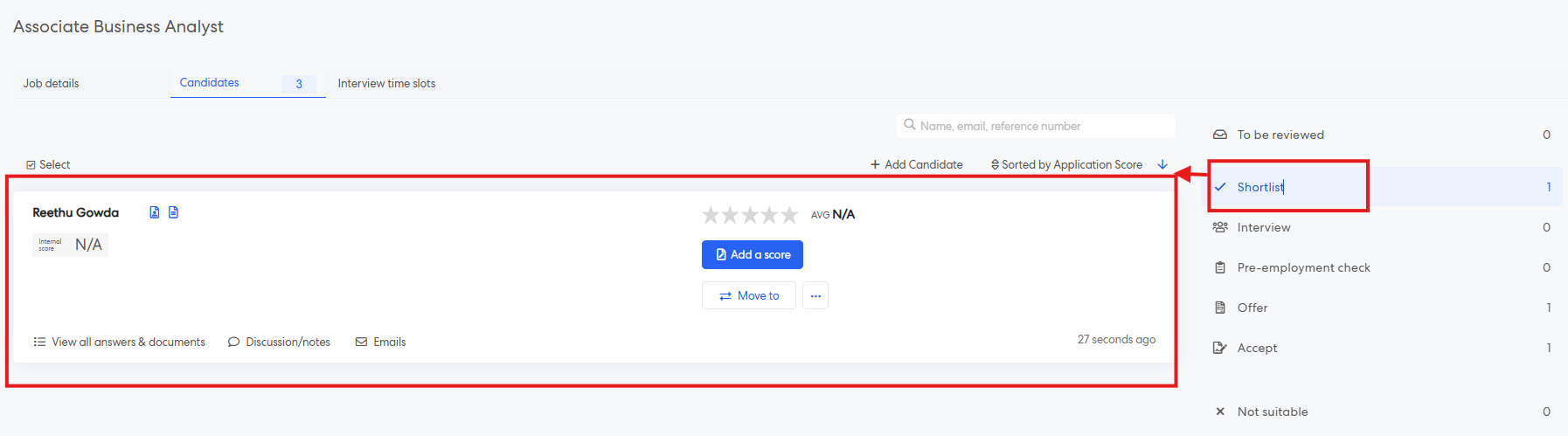Open the Interview time slots tab

click(x=386, y=83)
